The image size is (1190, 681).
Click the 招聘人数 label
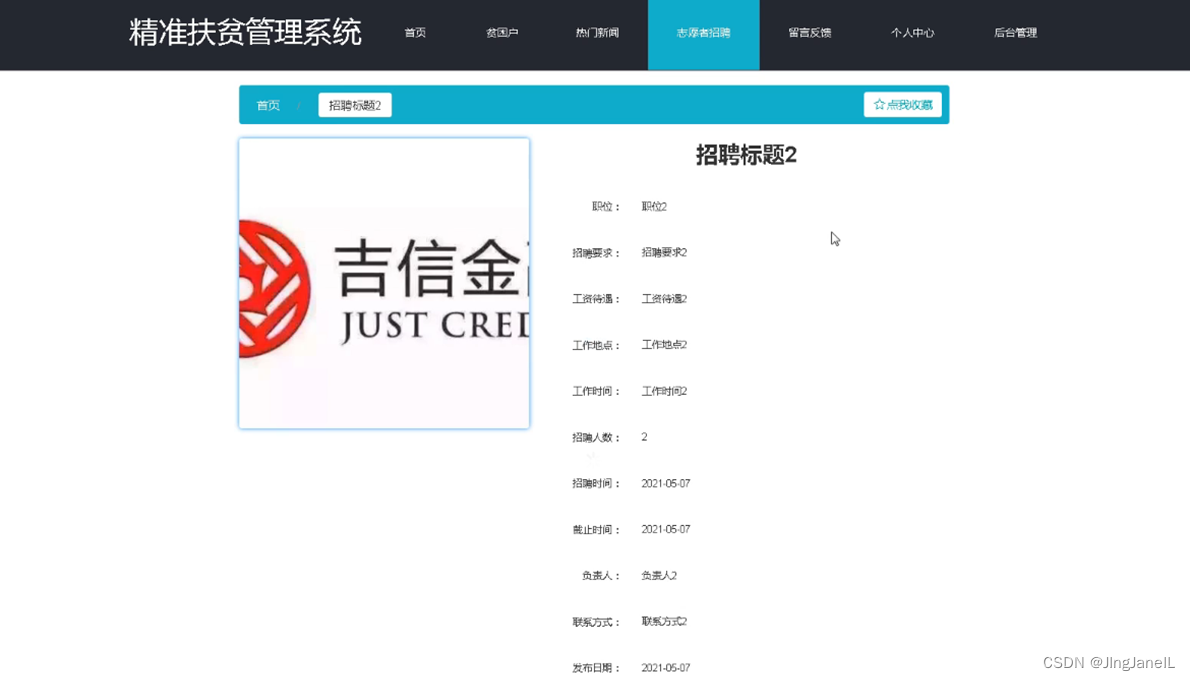[x=596, y=437]
